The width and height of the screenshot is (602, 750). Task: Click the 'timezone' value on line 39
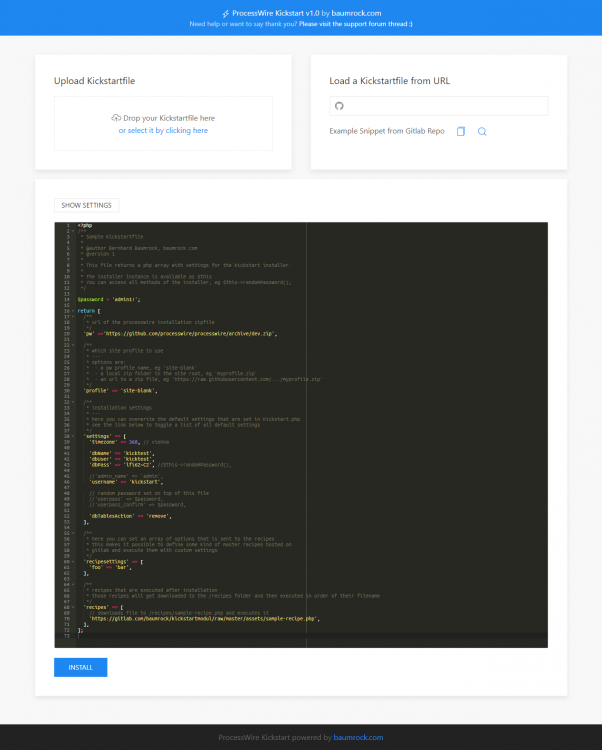[133, 442]
